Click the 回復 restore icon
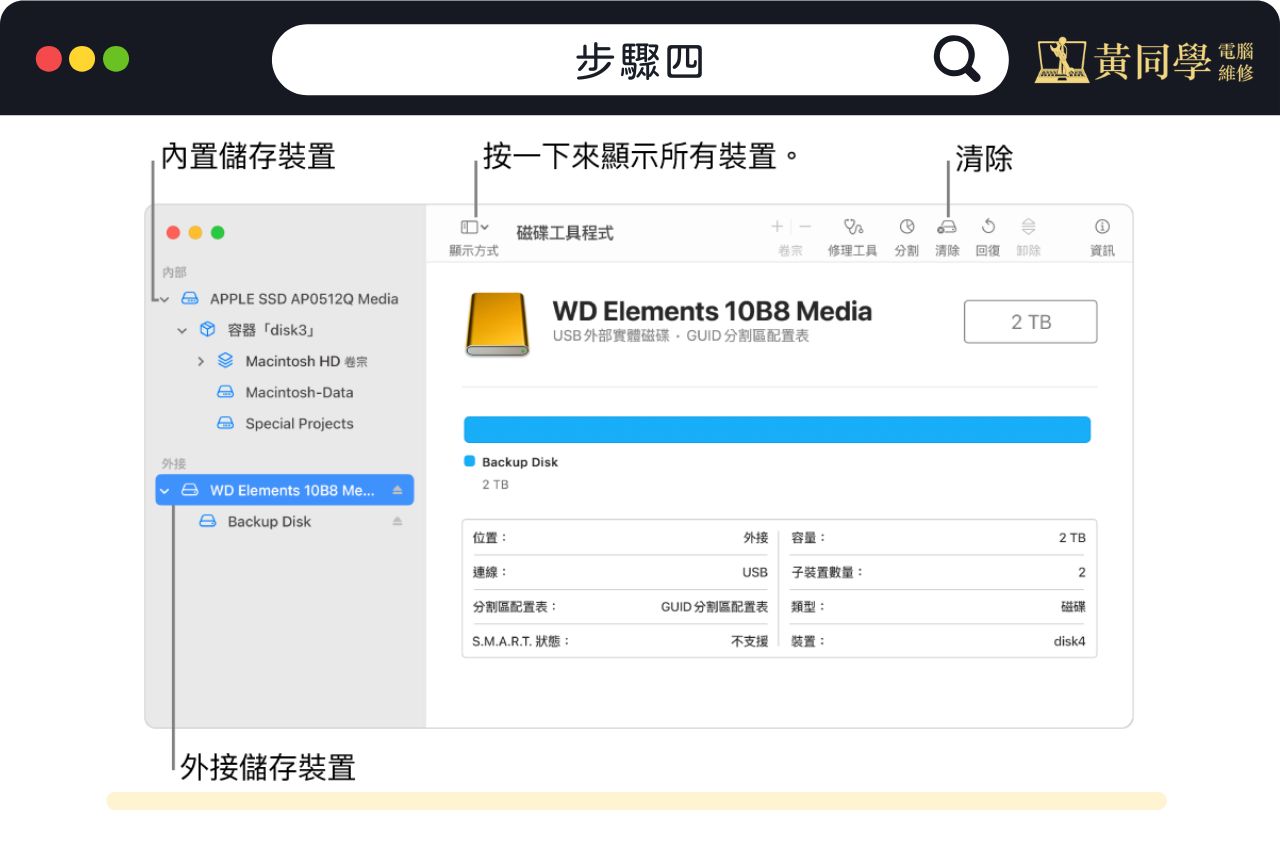The height and width of the screenshot is (850, 1280). [x=988, y=227]
